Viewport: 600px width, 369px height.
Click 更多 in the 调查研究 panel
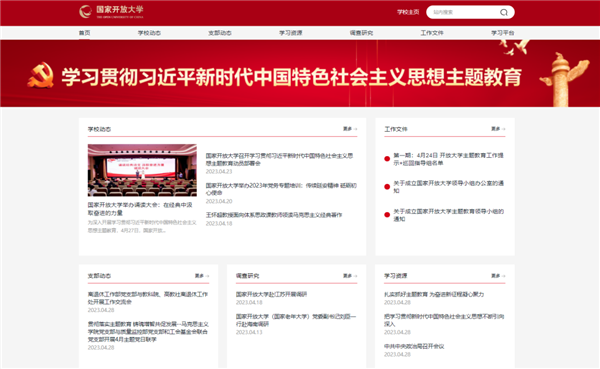pos(350,276)
